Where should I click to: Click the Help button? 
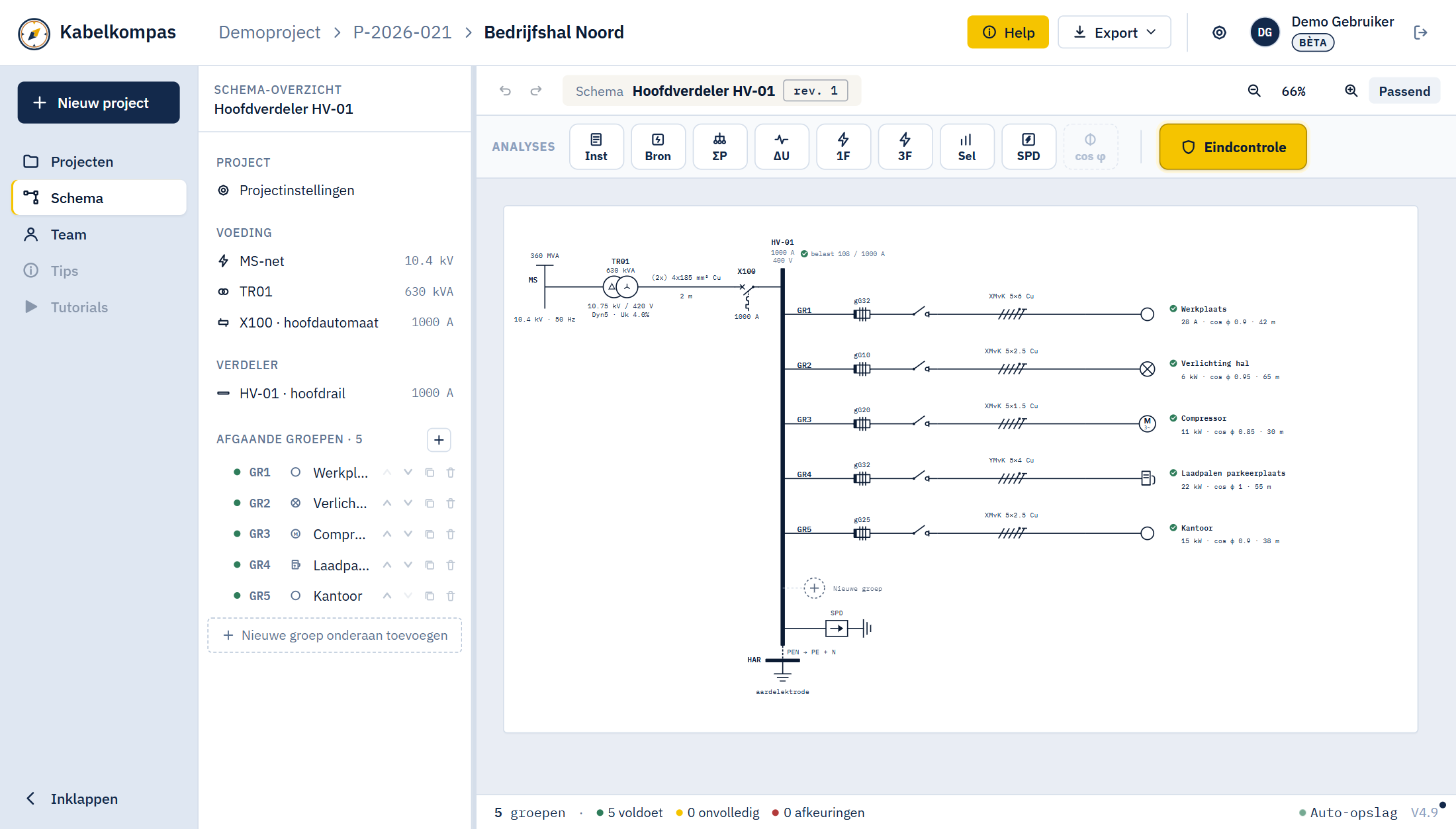[1008, 32]
